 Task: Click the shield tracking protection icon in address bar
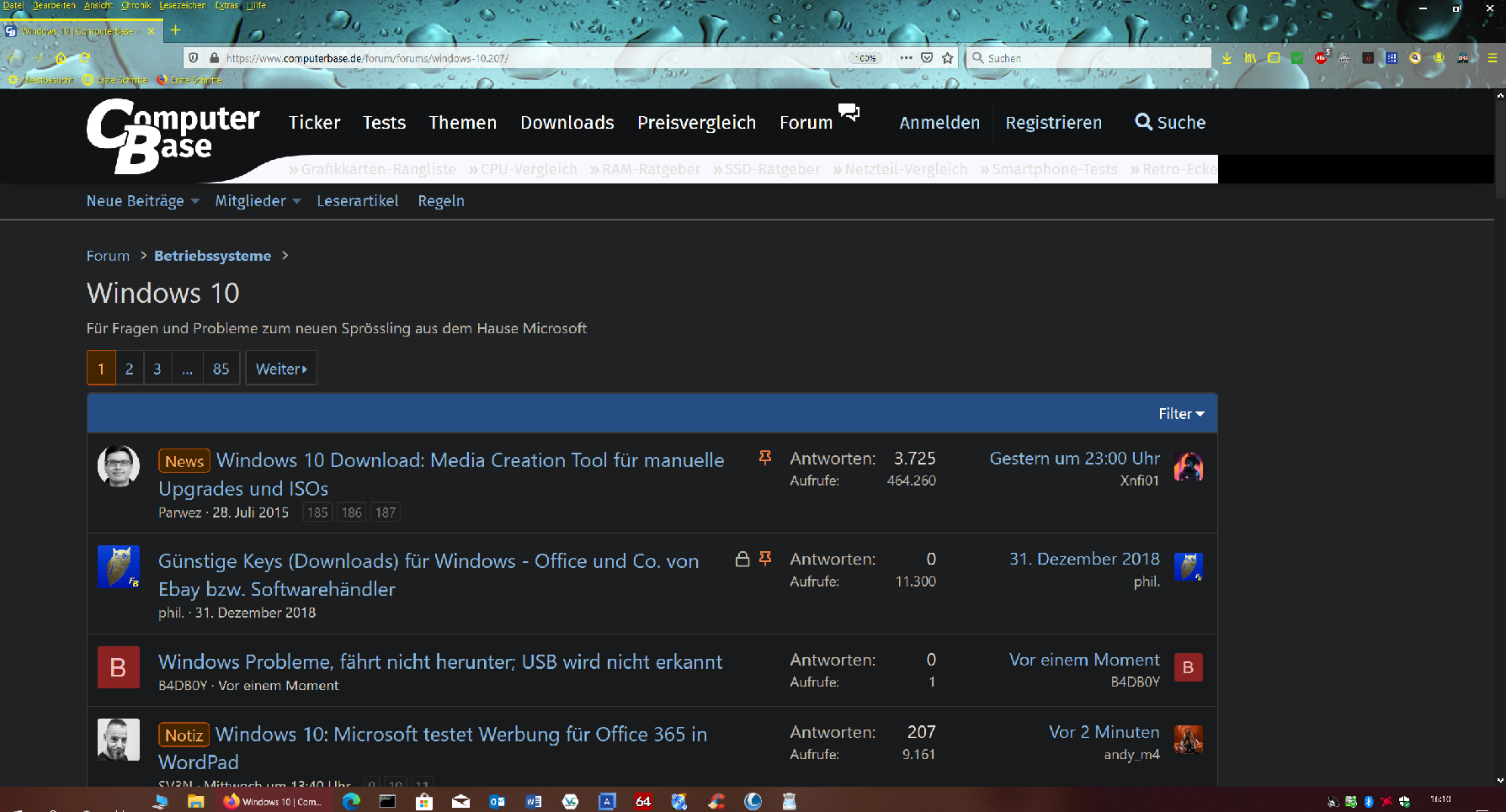pyautogui.click(x=194, y=58)
